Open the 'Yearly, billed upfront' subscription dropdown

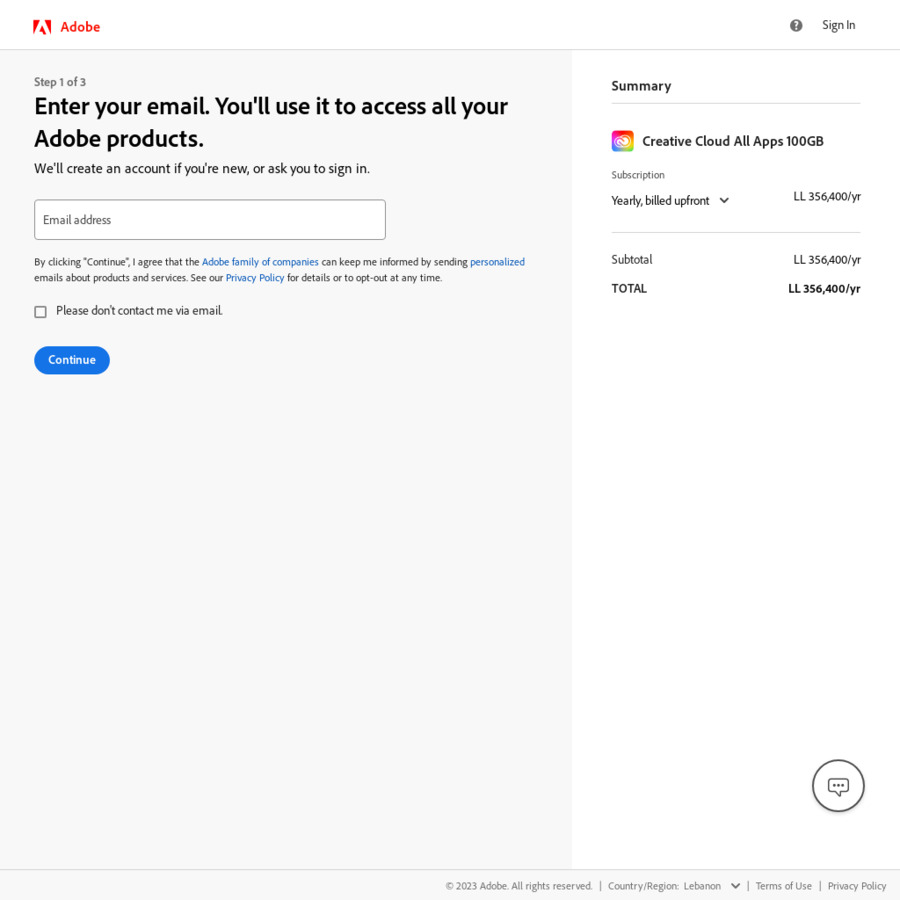[670, 200]
